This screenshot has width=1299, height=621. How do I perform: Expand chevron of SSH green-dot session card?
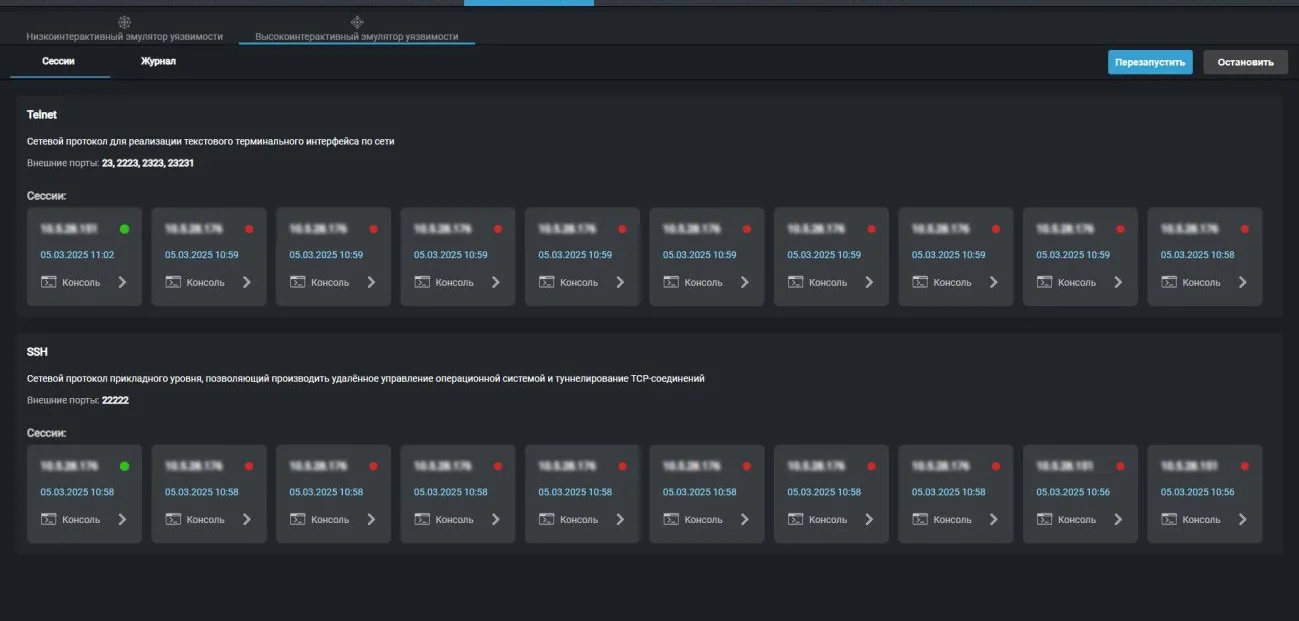pos(122,519)
